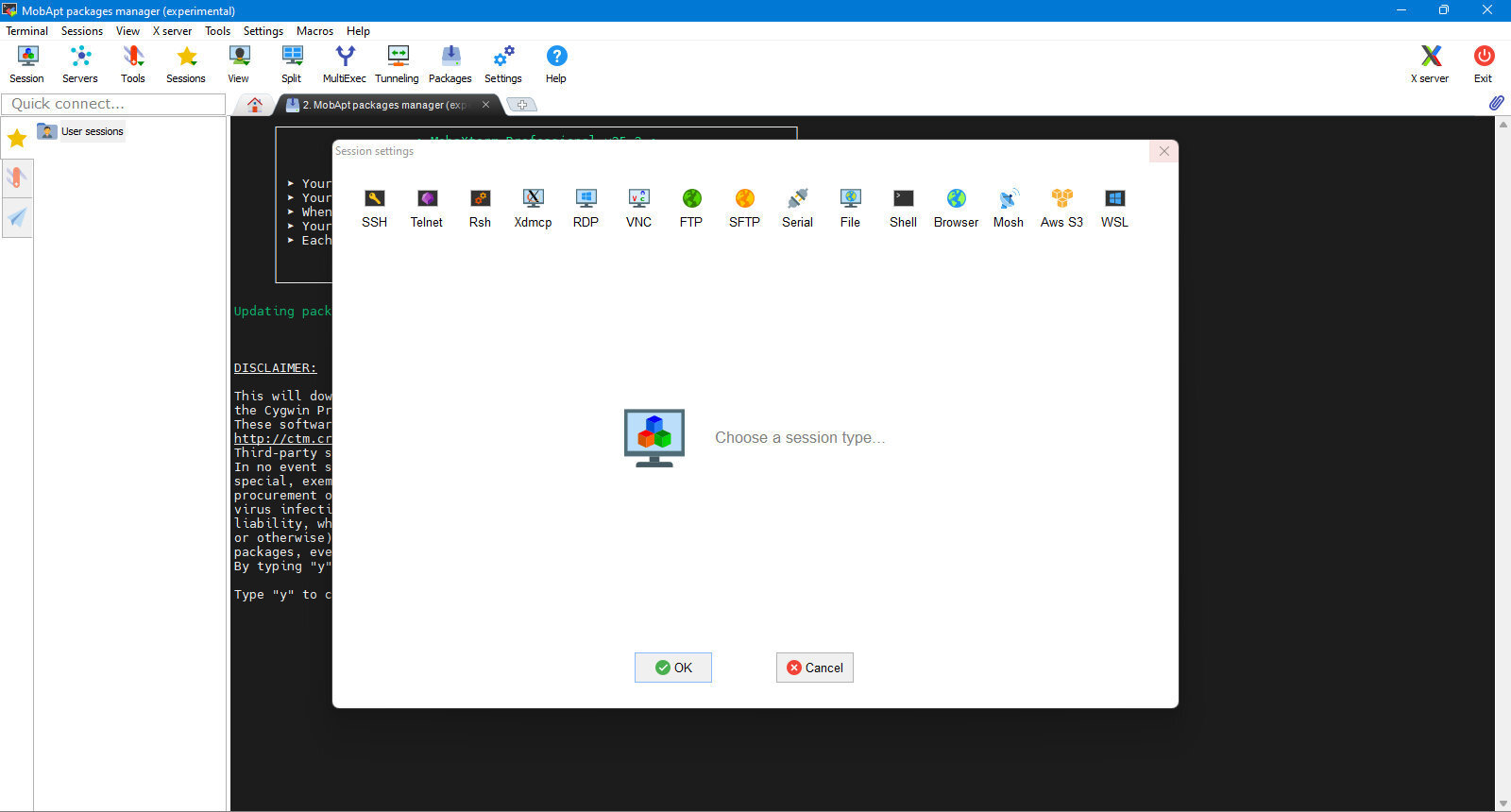This screenshot has height=812, width=1511.
Task: Click Session toolbar button
Action: point(26,65)
